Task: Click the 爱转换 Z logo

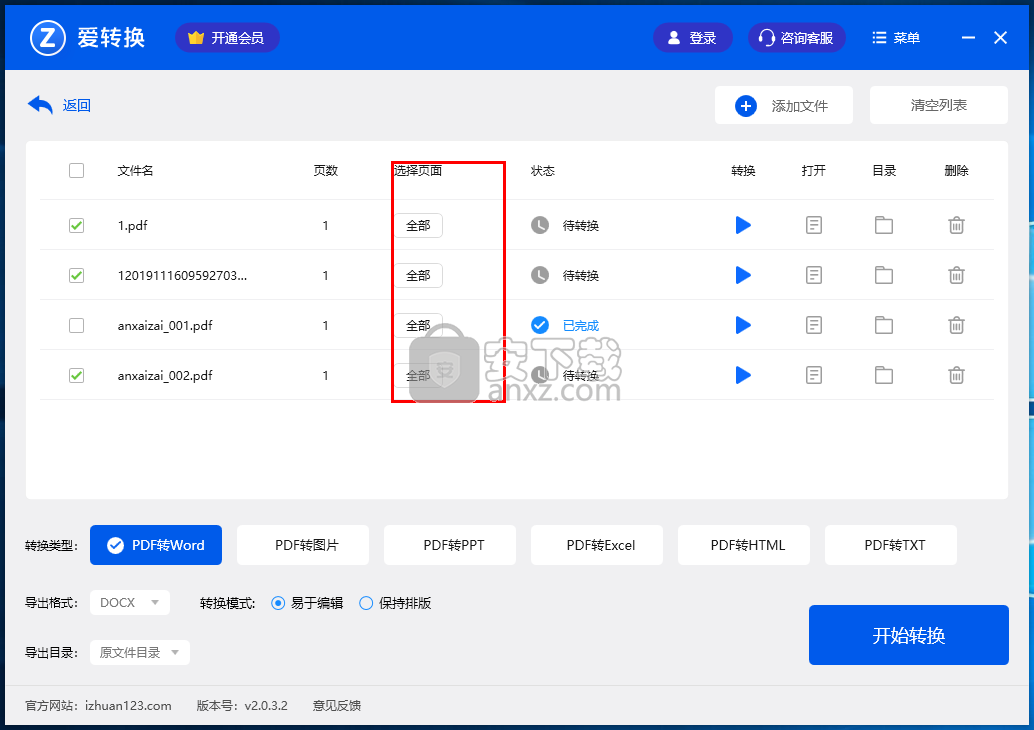Action: coord(47,38)
